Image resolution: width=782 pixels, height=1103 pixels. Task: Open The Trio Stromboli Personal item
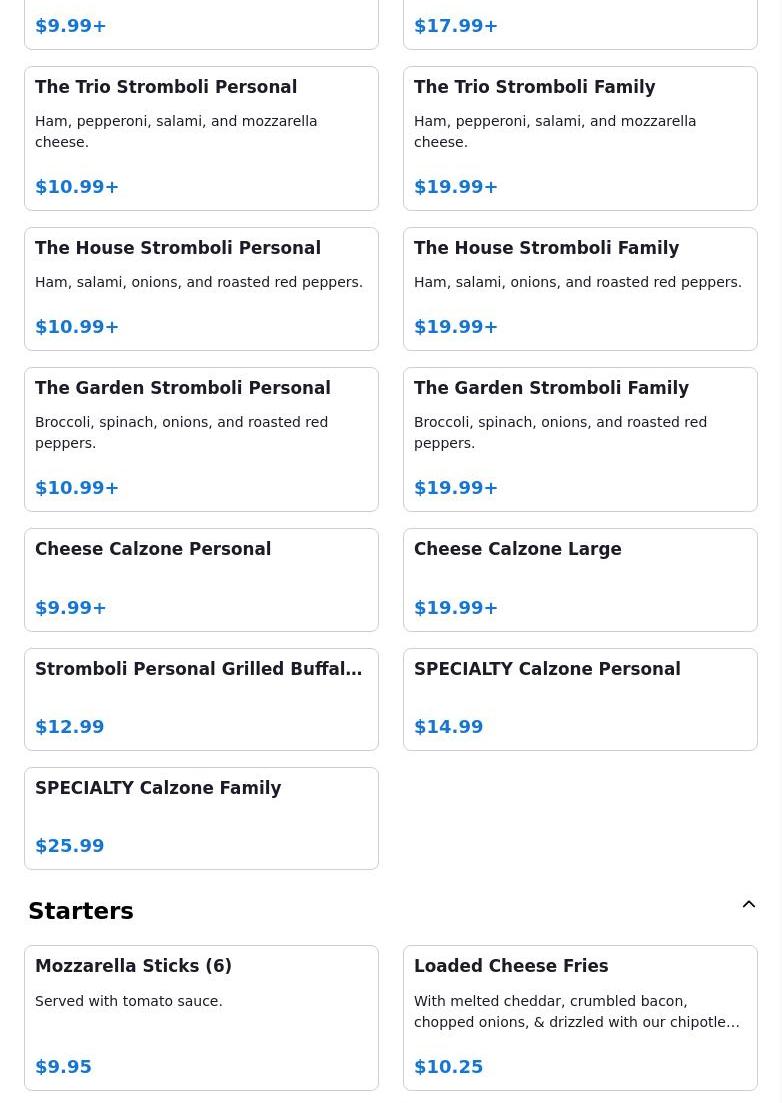[x=201, y=138]
